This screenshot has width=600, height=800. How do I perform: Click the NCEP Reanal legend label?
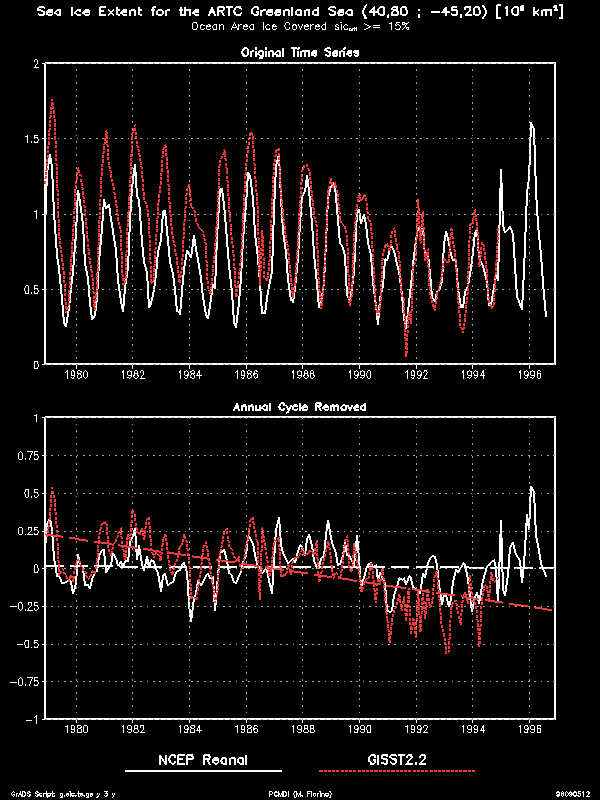203,760
